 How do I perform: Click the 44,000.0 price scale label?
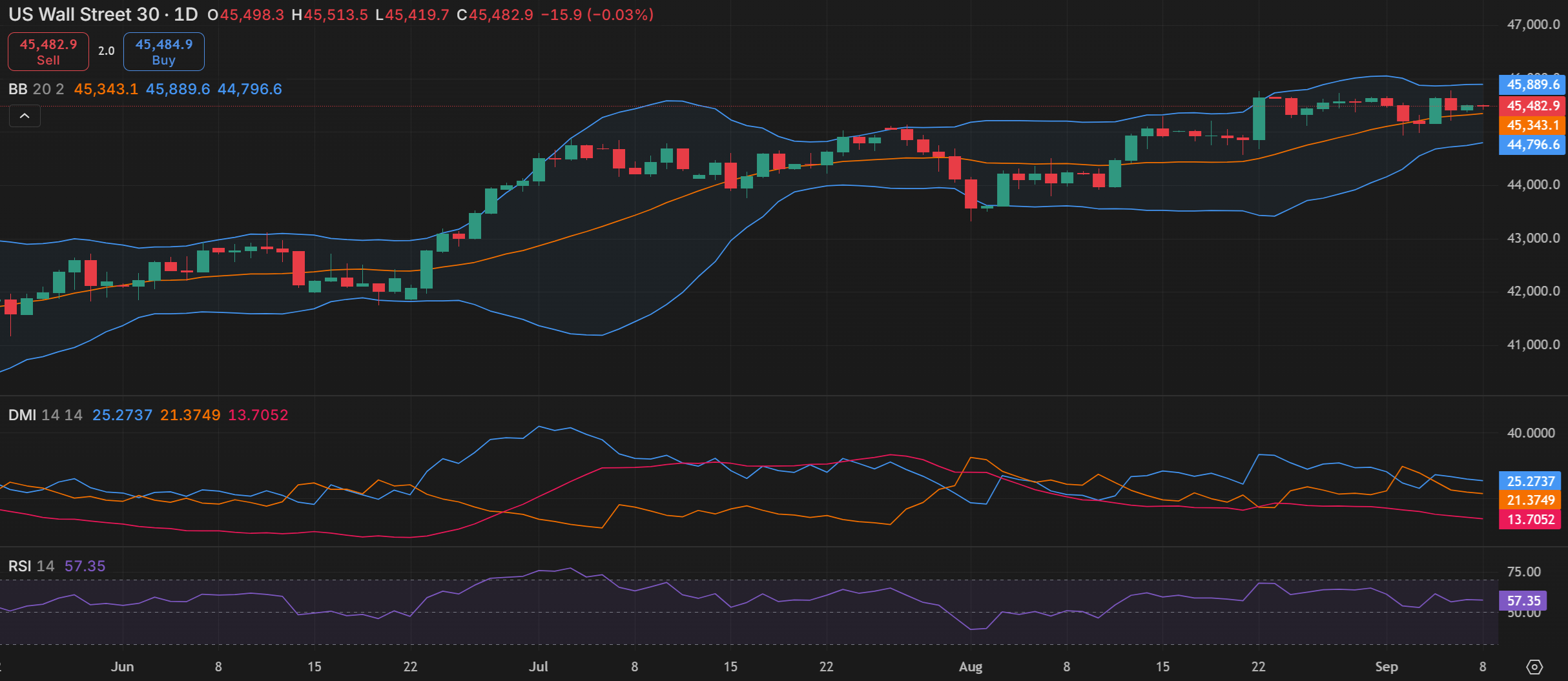(x=1533, y=185)
